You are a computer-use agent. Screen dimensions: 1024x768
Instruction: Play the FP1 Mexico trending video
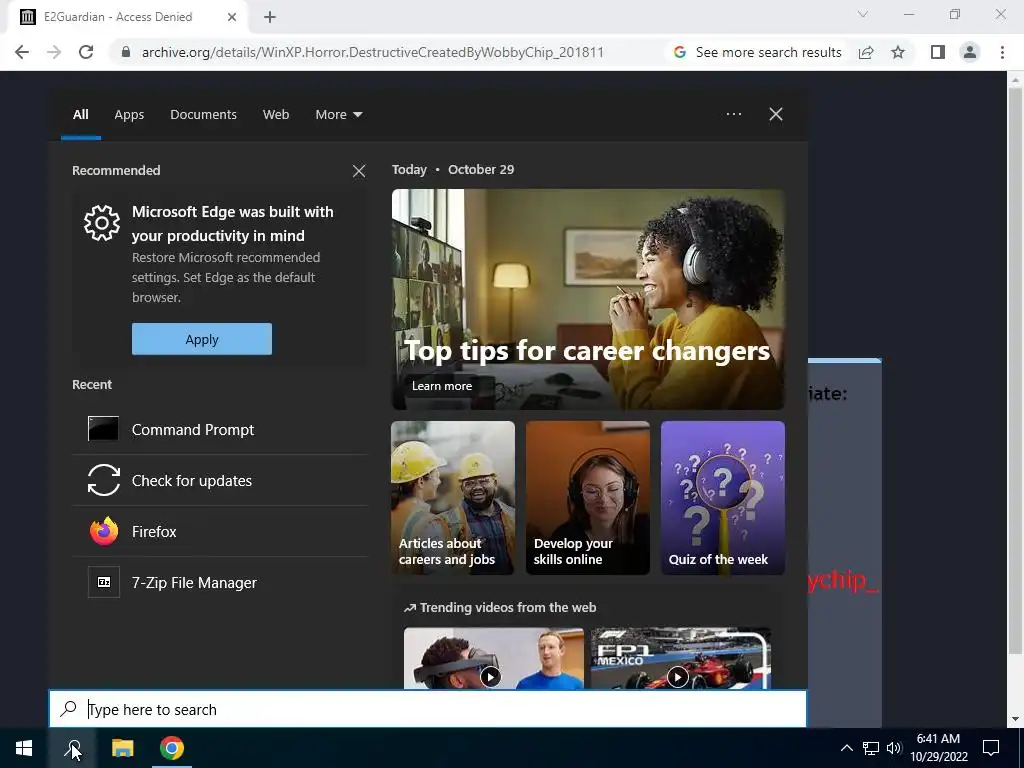[680, 658]
